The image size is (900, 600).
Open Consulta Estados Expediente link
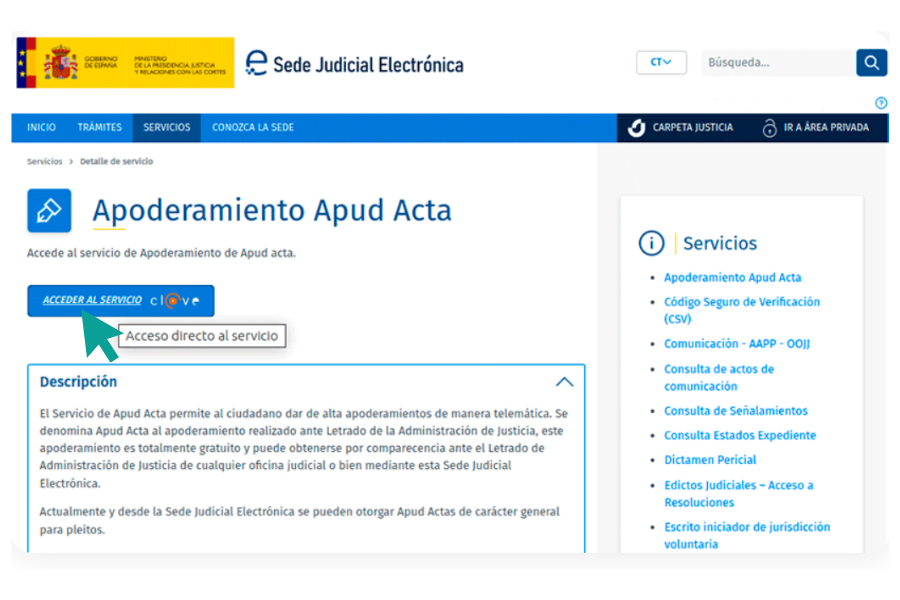[x=739, y=436]
